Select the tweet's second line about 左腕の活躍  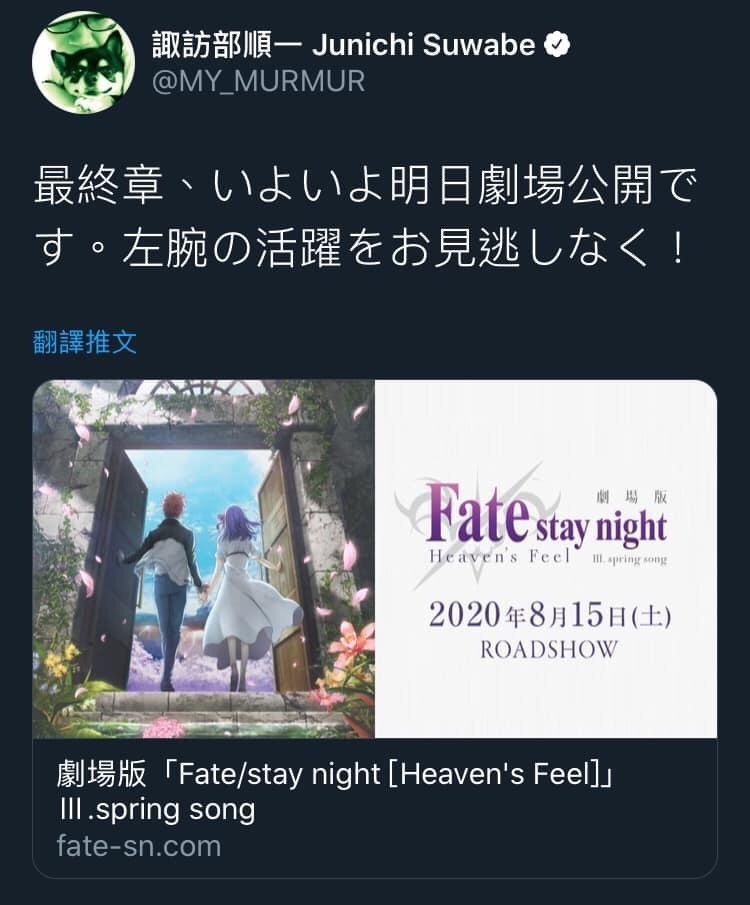click(360, 248)
